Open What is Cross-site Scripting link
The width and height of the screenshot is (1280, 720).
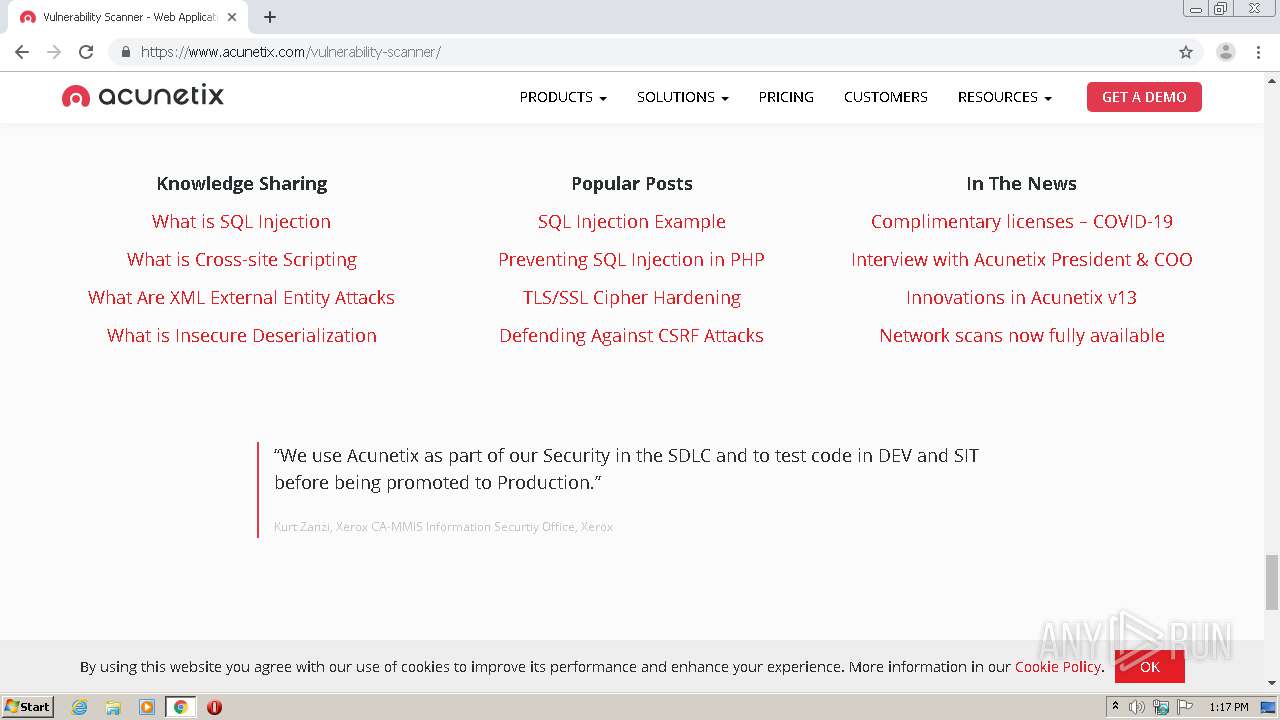pyautogui.click(x=241, y=259)
